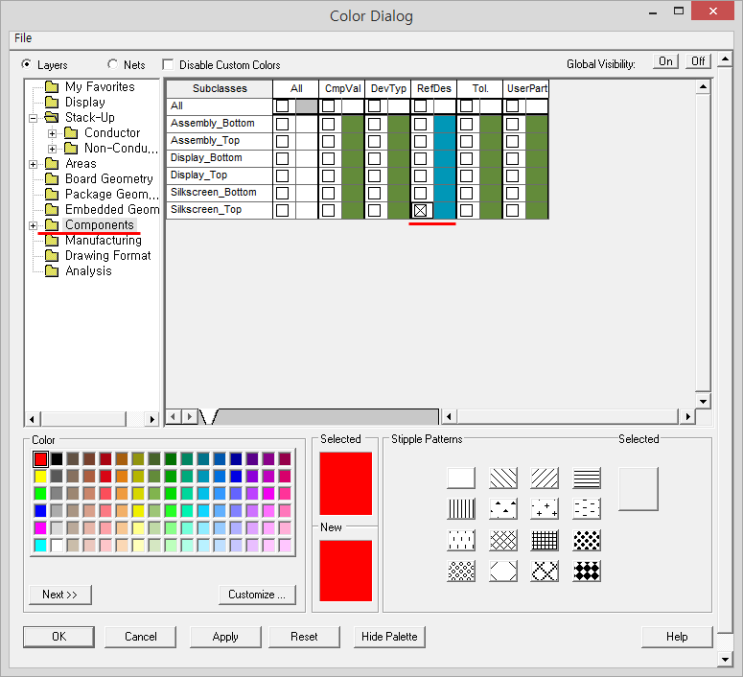The image size is (743, 677).
Task: Expand the Areas tree node
Action: tap(34, 164)
